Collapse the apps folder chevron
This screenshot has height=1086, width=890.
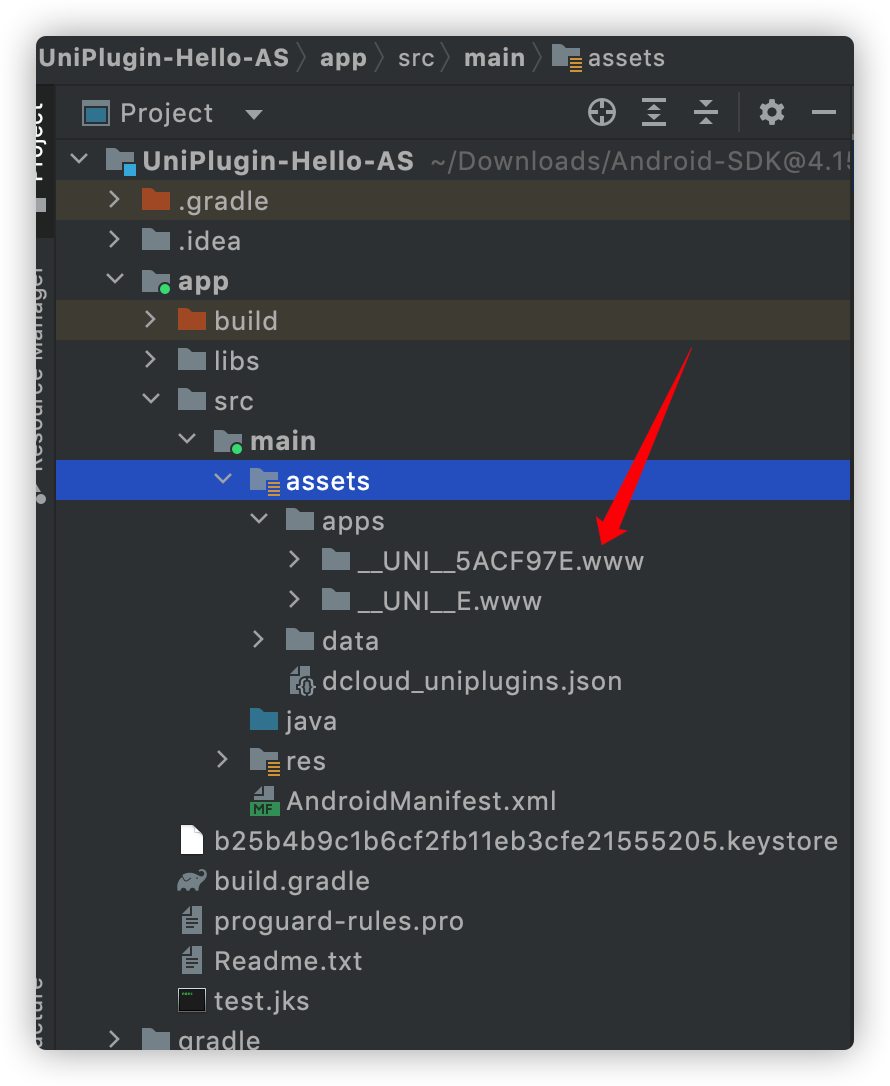[x=259, y=519]
